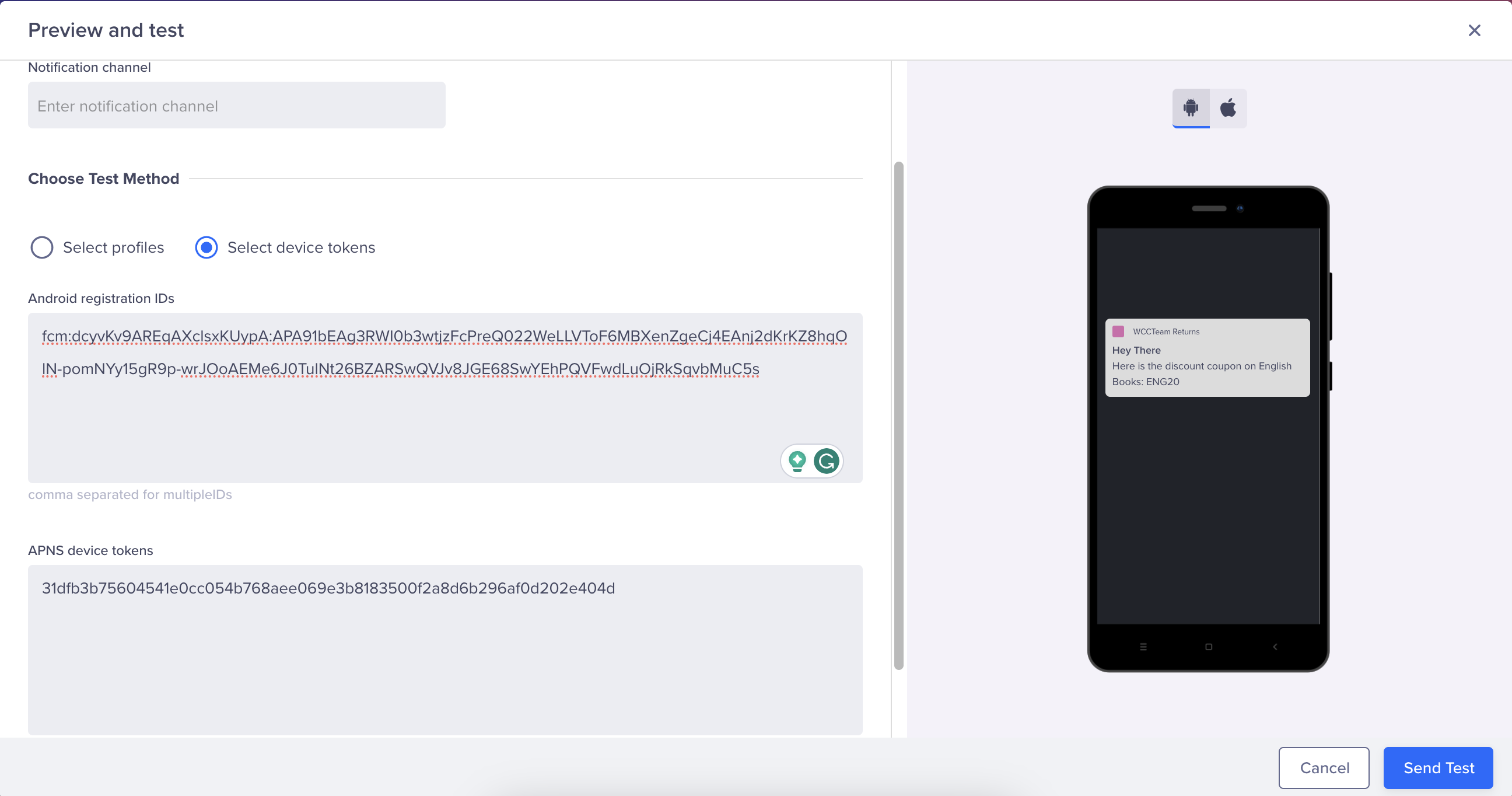Switch preview to Apple iOS device
This screenshot has width=1512, height=796.
(x=1228, y=108)
